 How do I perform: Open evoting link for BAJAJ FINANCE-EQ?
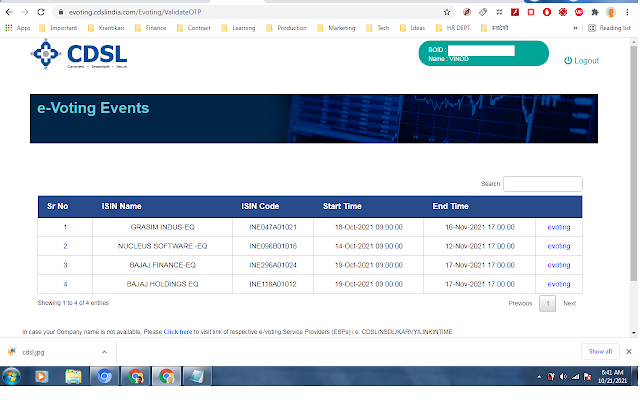click(559, 265)
